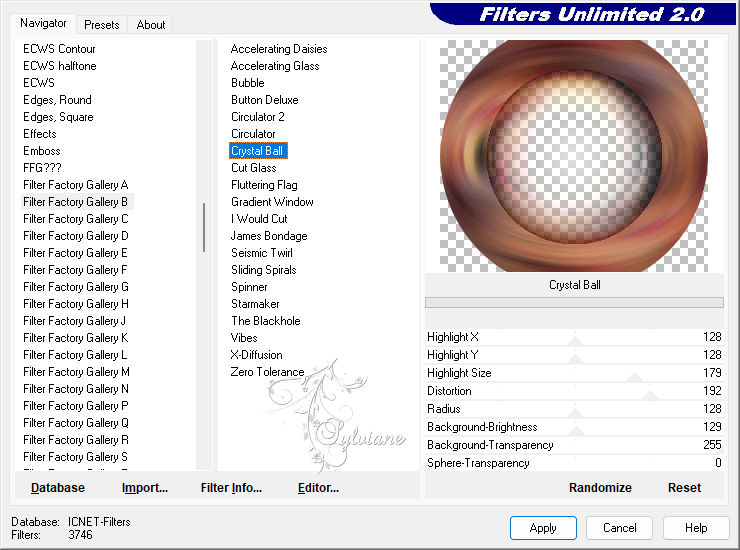The image size is (740, 550).
Task: Choose the Vibes filter
Action: pos(244,338)
